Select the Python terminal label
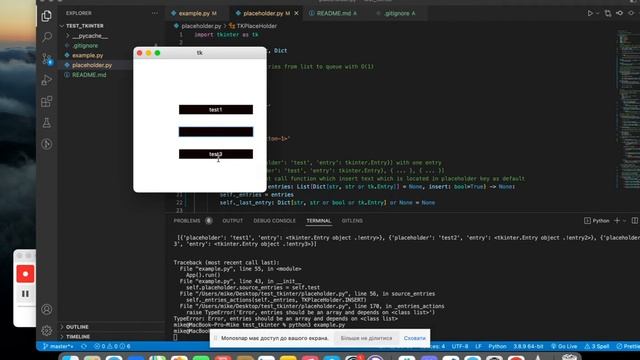Viewport: 640px width, 360px height. 597,220
